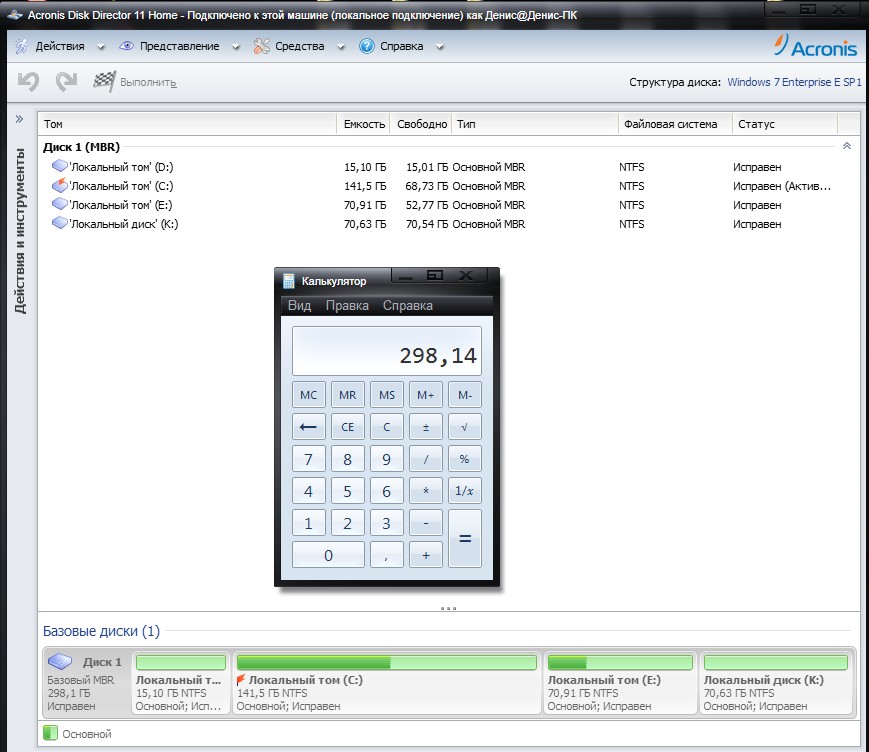
Task: Select the C: volume flagged disk icon
Action: [59, 185]
